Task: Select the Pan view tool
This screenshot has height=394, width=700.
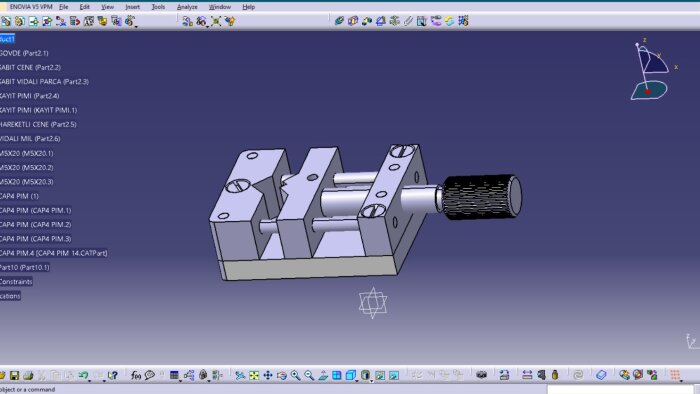Action: [268, 375]
